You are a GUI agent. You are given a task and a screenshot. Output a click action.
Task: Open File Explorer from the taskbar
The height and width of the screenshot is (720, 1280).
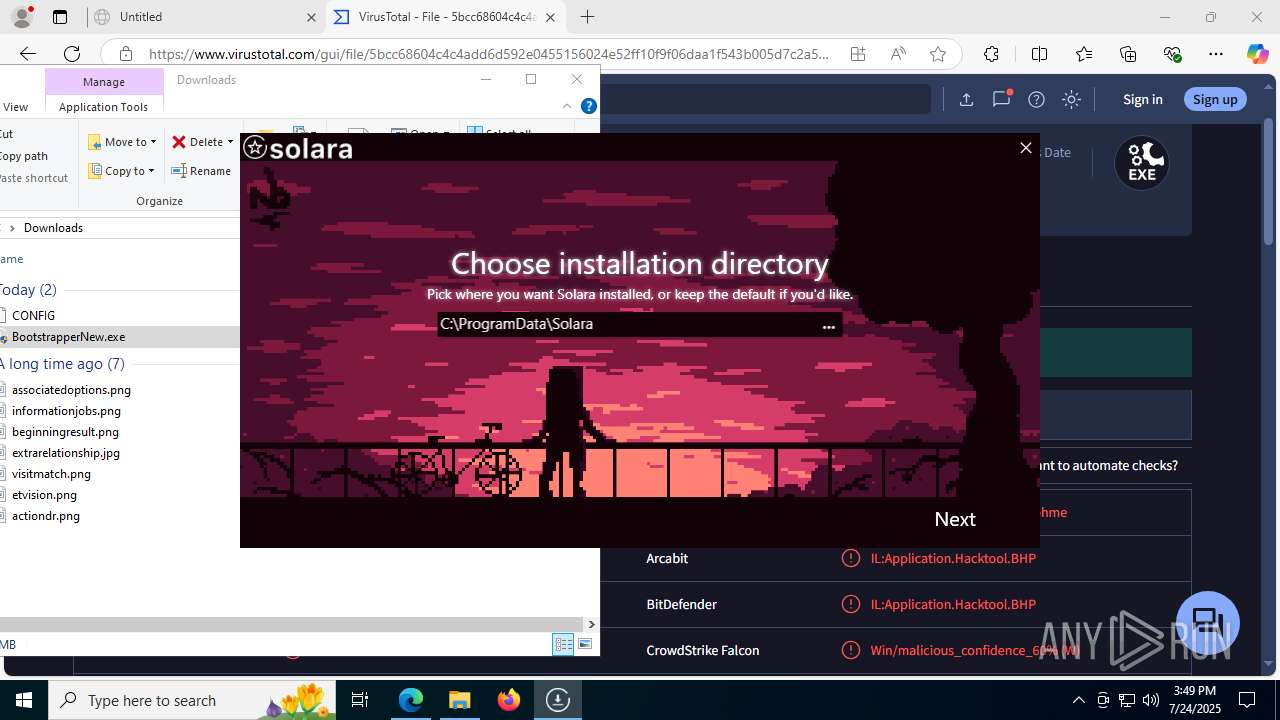click(459, 700)
